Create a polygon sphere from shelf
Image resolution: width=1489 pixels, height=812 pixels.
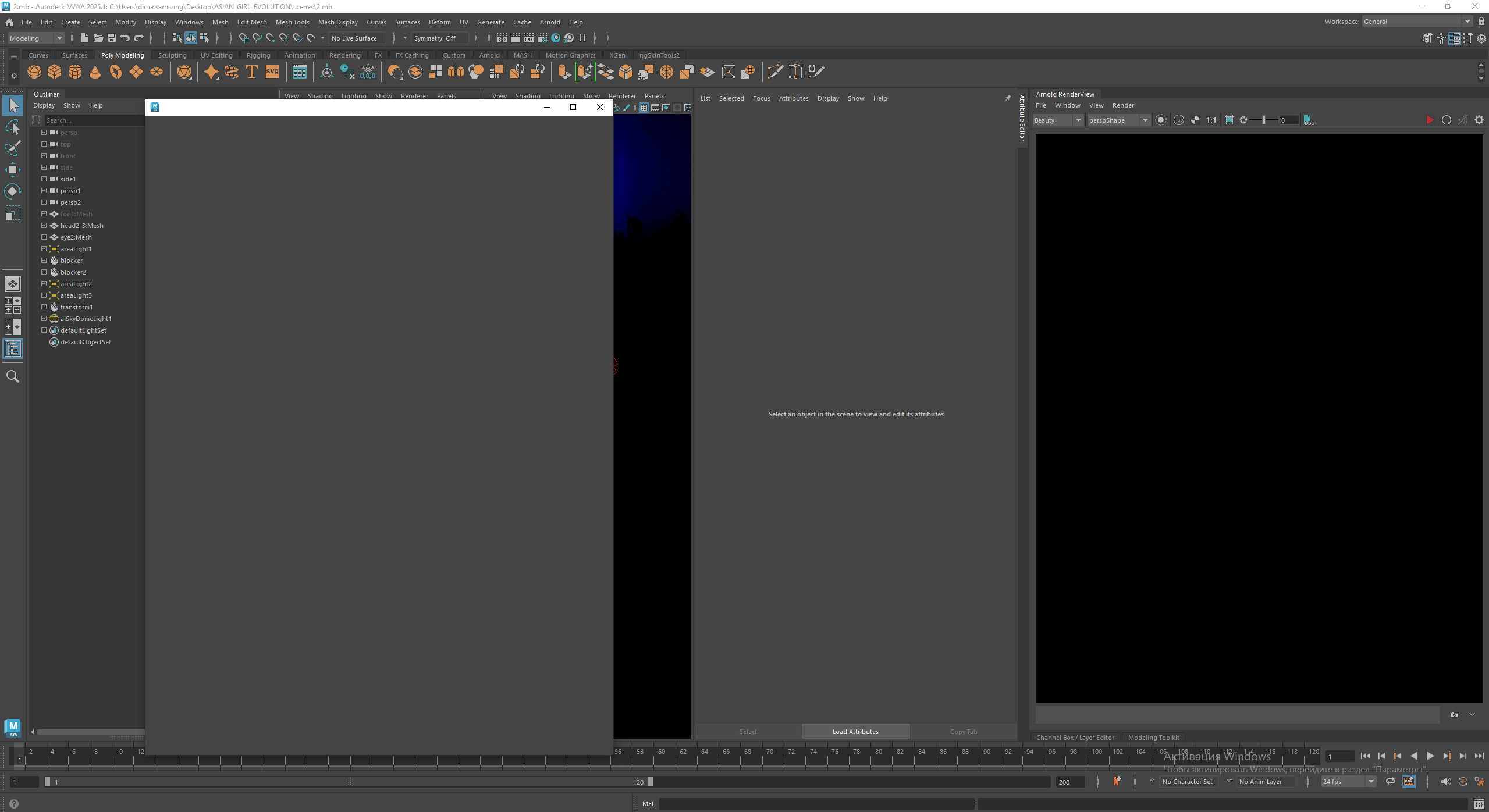click(x=34, y=72)
